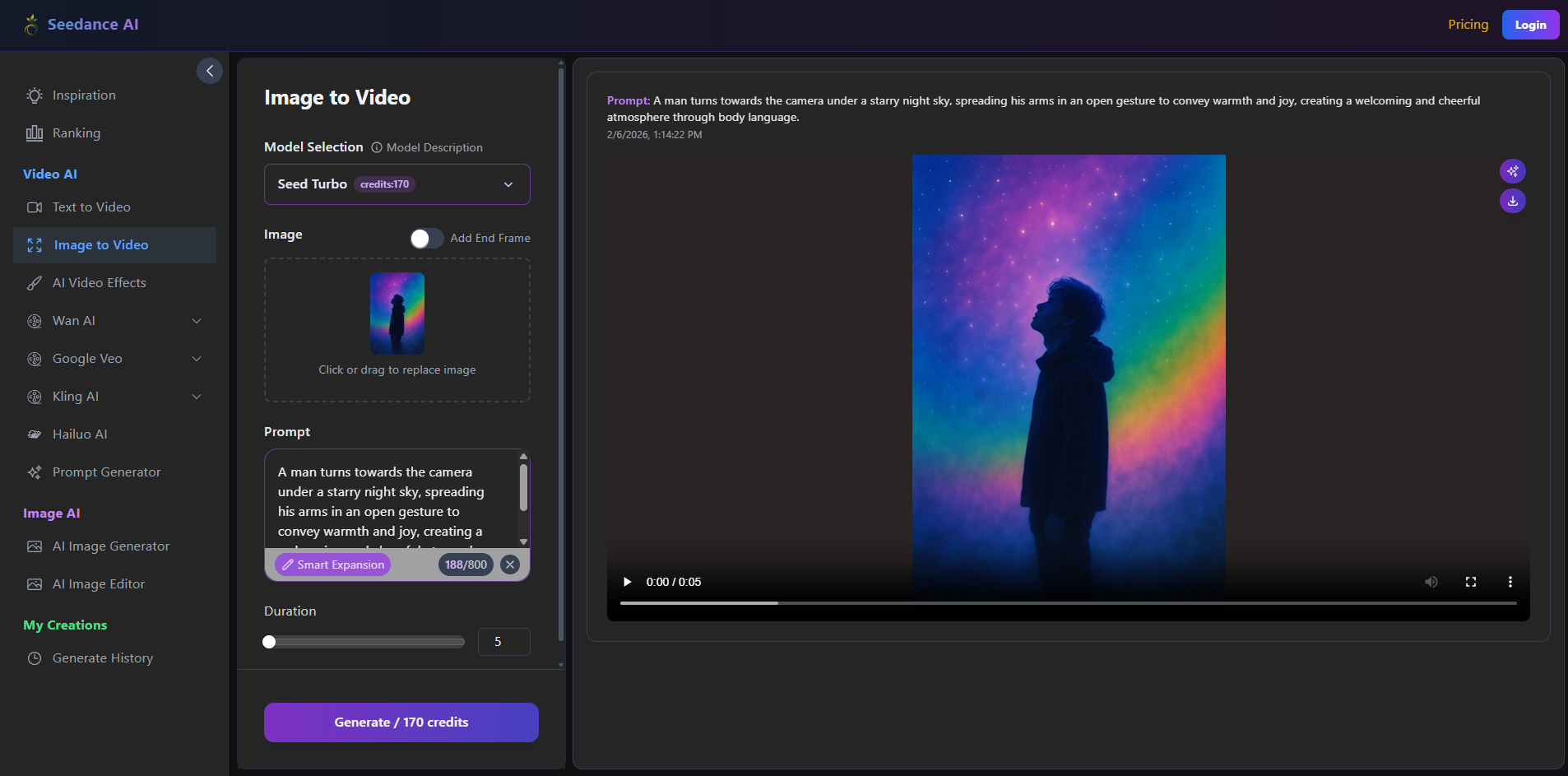1568x776 pixels.
Task: Toggle the Add End Frame switch
Action: click(426, 238)
